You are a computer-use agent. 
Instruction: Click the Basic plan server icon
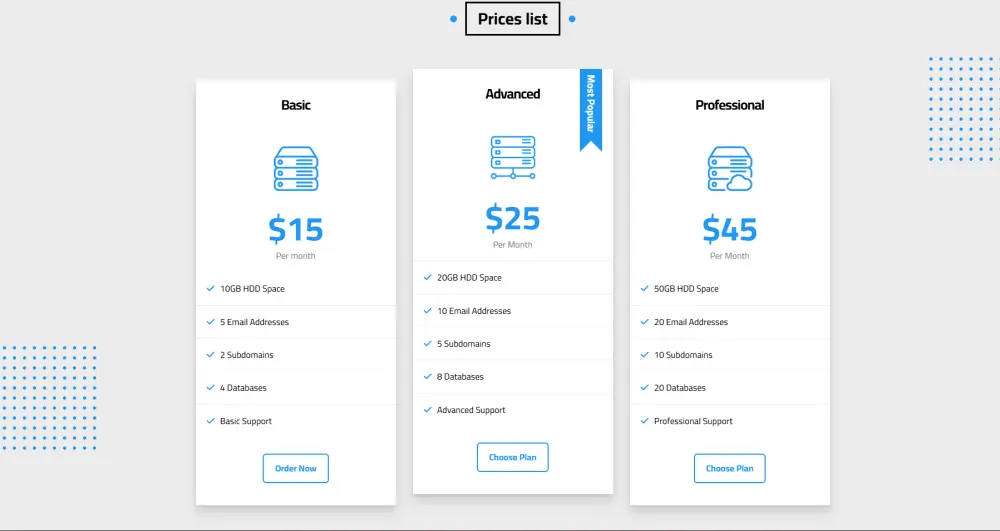(x=295, y=169)
